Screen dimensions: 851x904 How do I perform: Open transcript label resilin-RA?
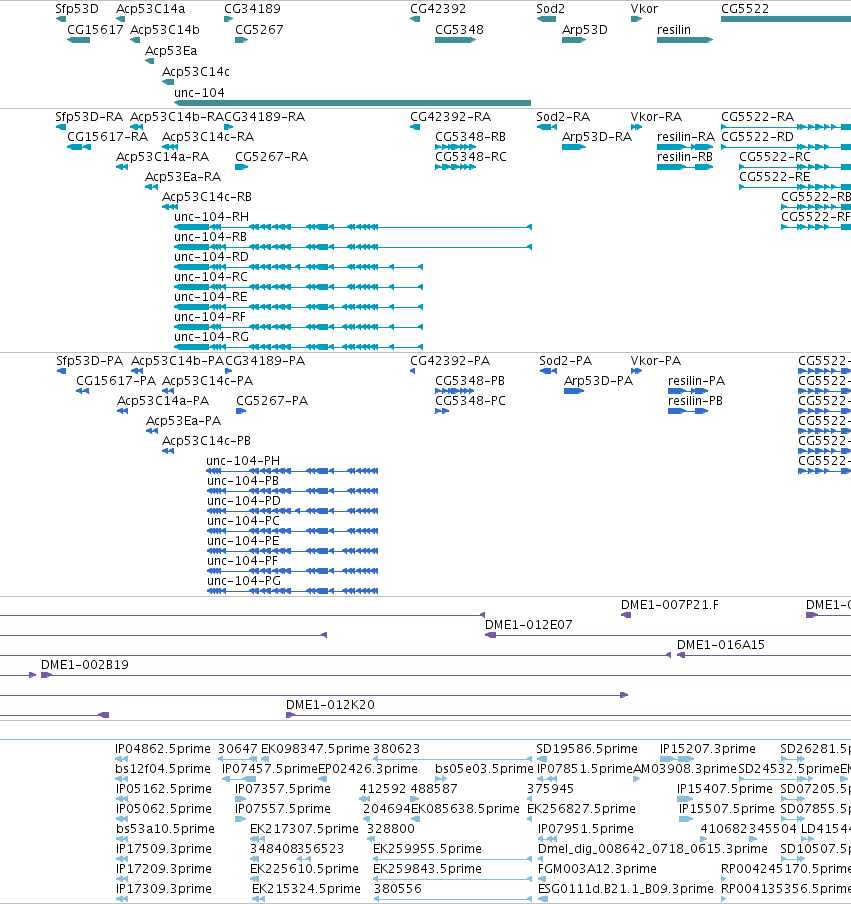tap(686, 137)
